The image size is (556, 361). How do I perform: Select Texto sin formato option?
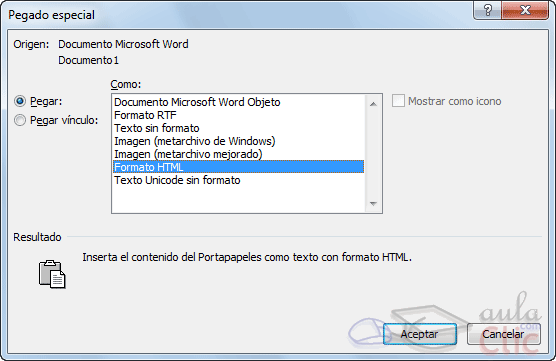click(x=239, y=128)
